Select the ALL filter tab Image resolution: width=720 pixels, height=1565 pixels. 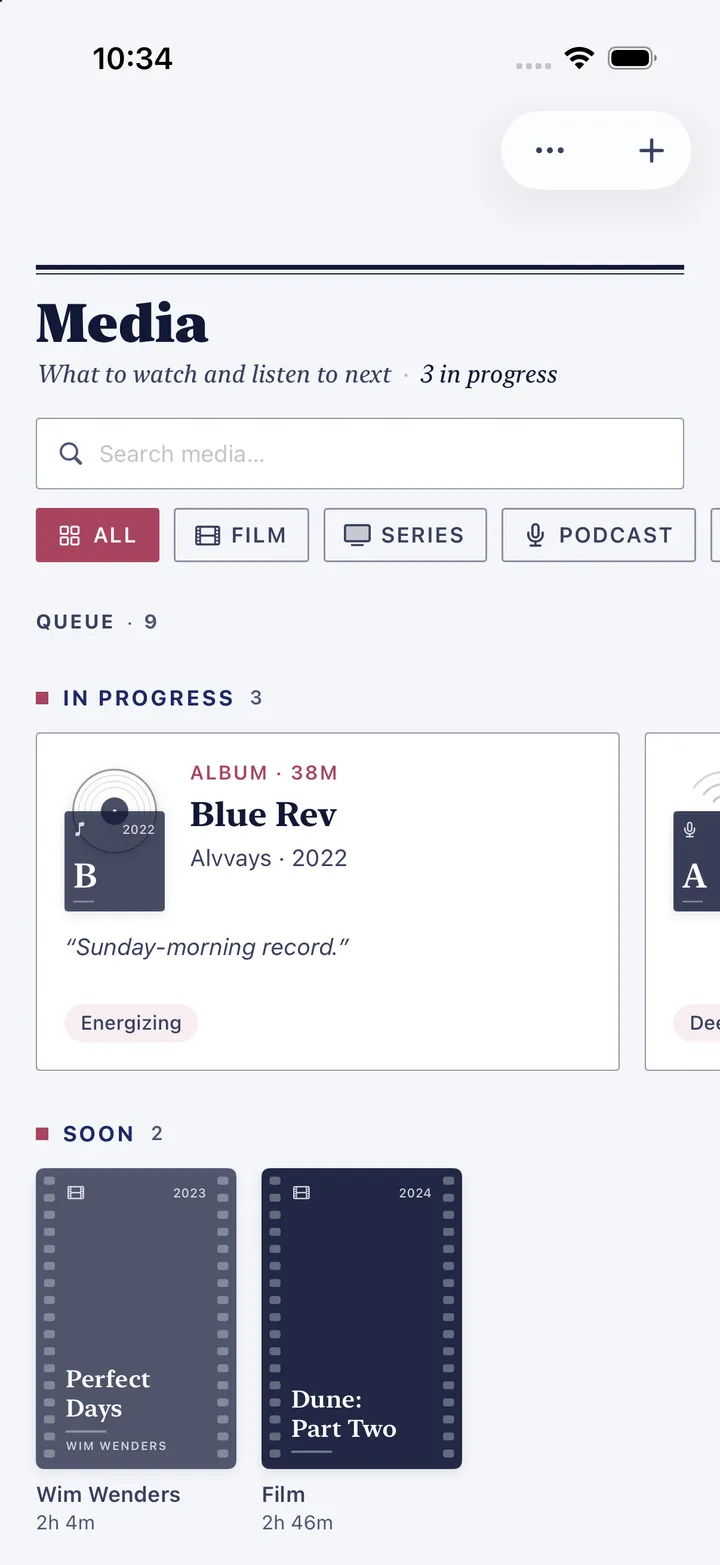[98, 535]
